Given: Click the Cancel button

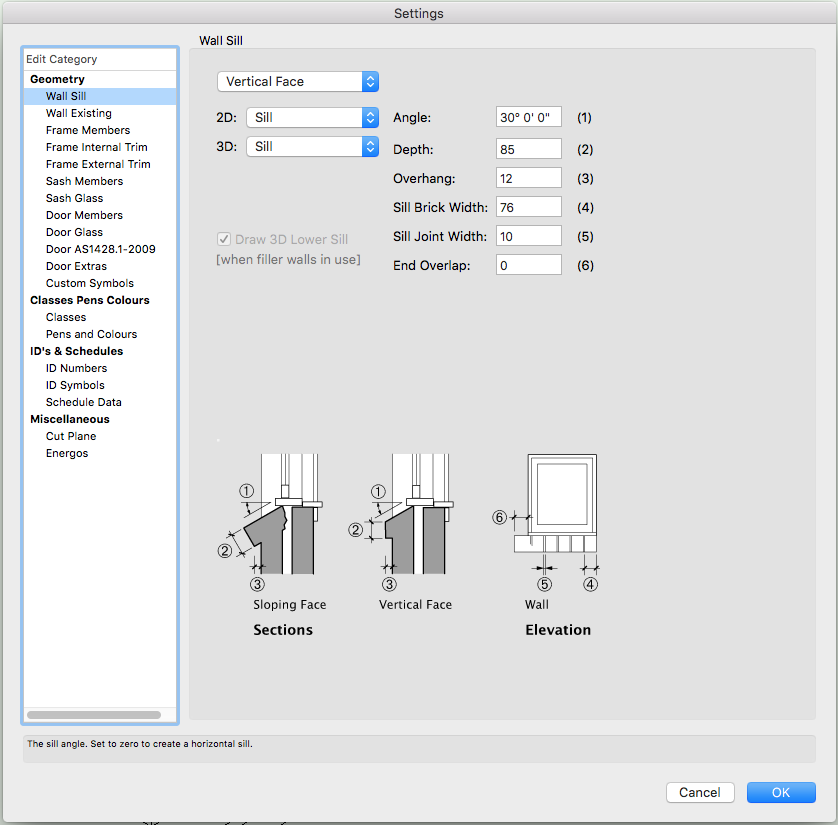Looking at the screenshot, I should point(700,792).
